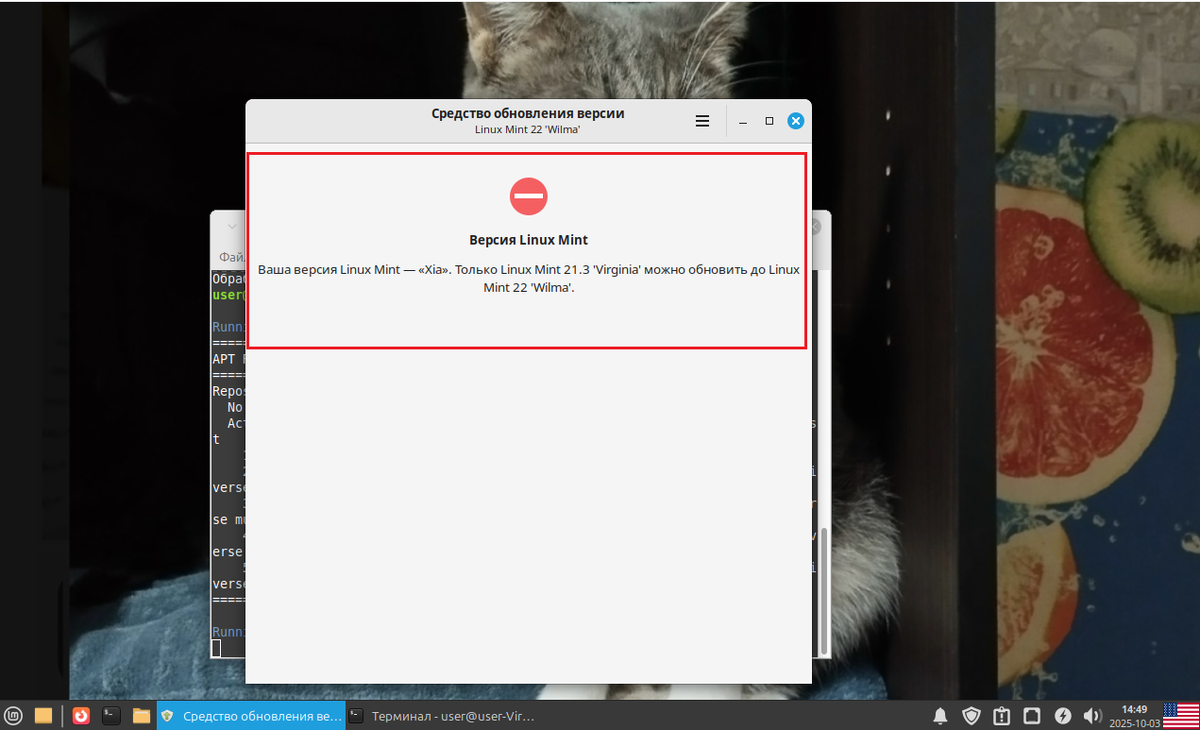
Task: Maximize the upgrade tool window
Action: [x=769, y=121]
